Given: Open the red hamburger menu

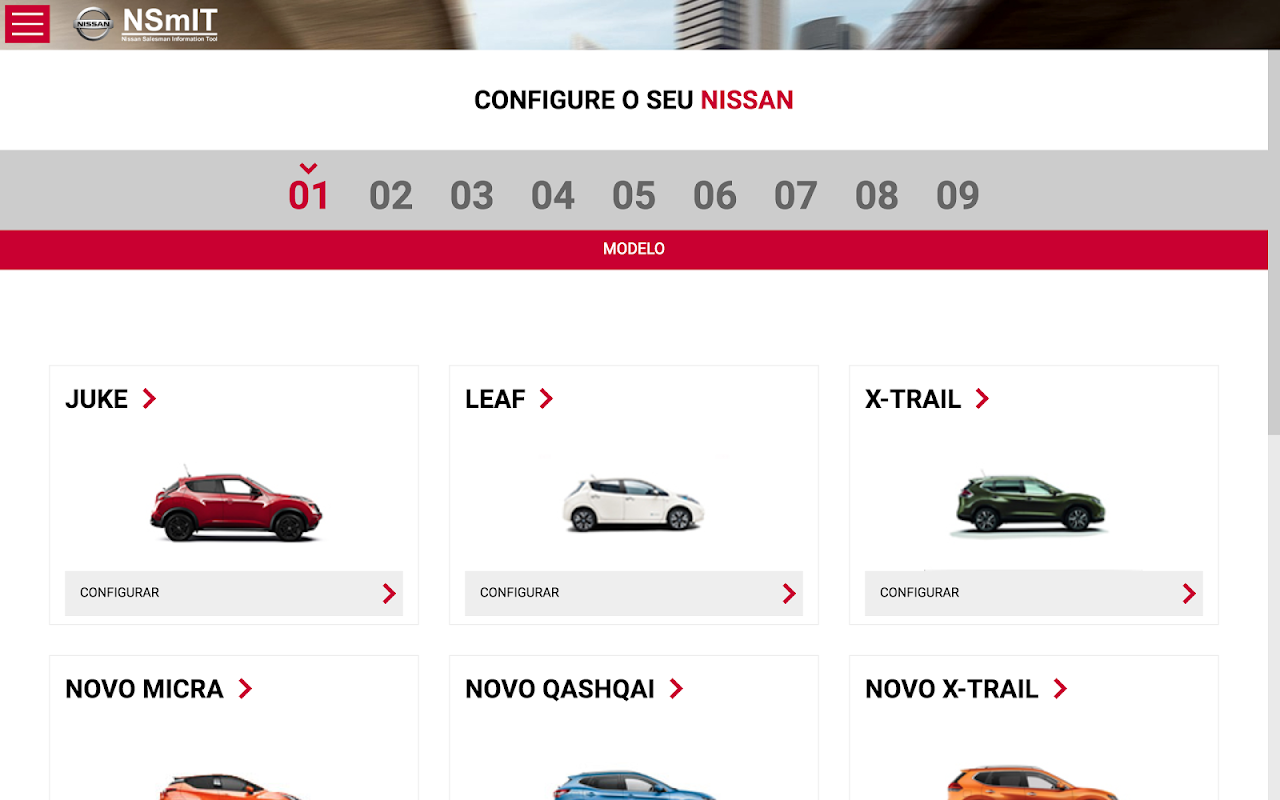Looking at the screenshot, I should (27, 24).
